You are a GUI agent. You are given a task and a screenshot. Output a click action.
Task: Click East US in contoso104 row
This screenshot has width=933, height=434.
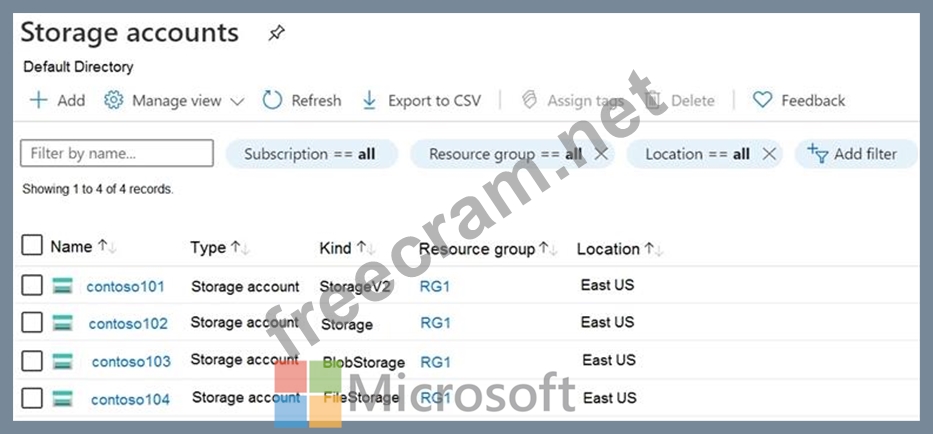tap(610, 398)
